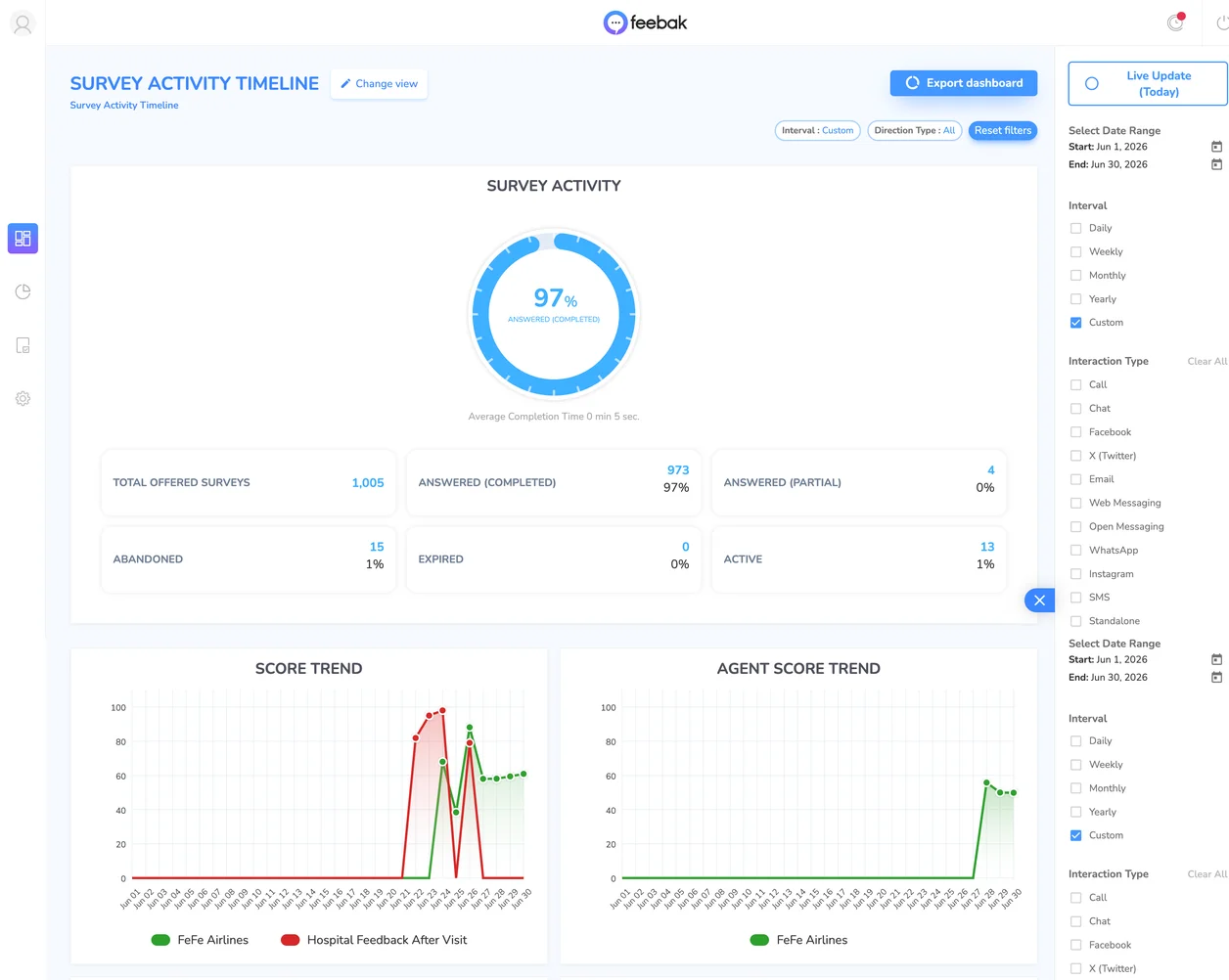Check the second Weekly interval checkbox

point(1076,765)
